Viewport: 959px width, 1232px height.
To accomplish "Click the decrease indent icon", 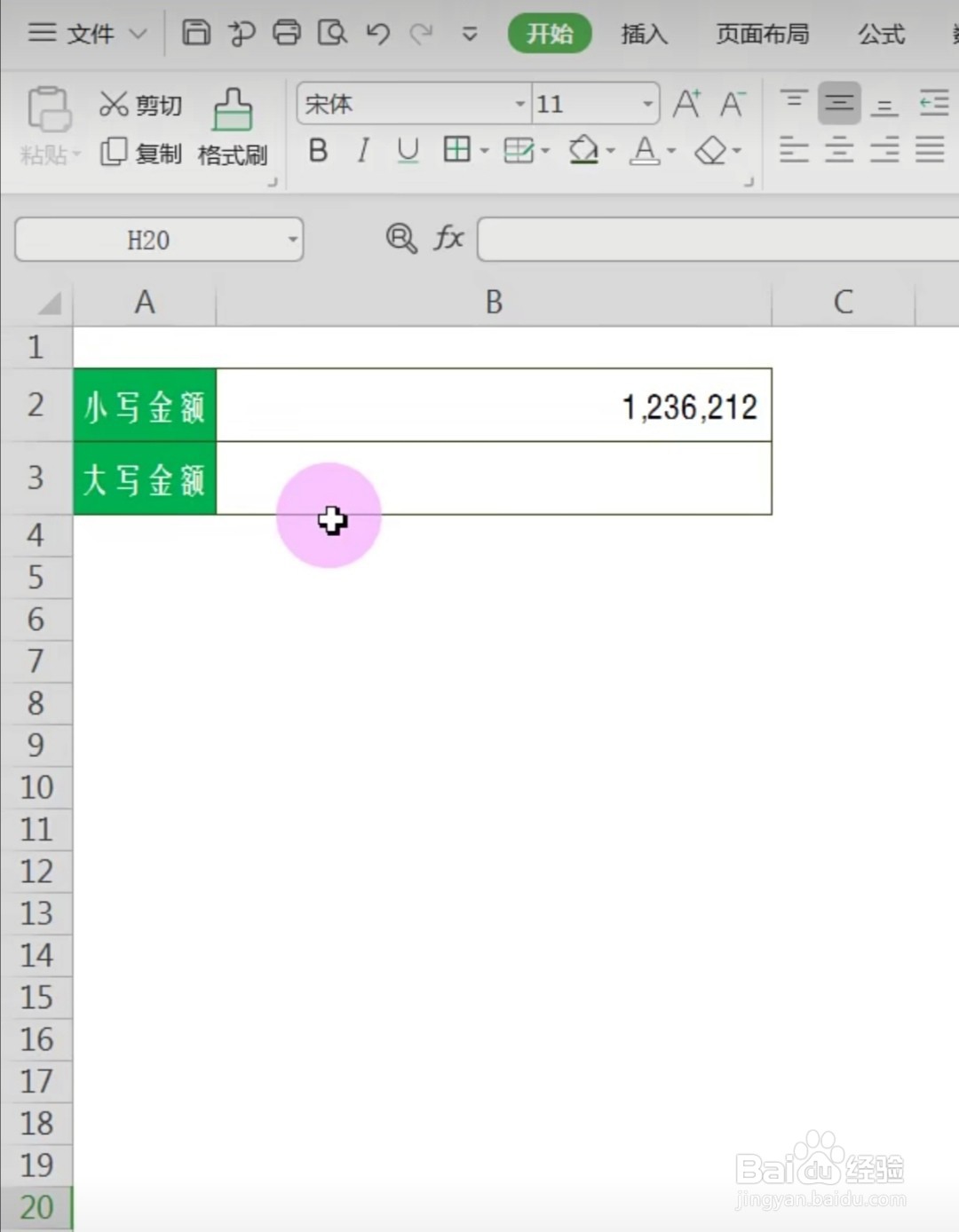I will [932, 103].
